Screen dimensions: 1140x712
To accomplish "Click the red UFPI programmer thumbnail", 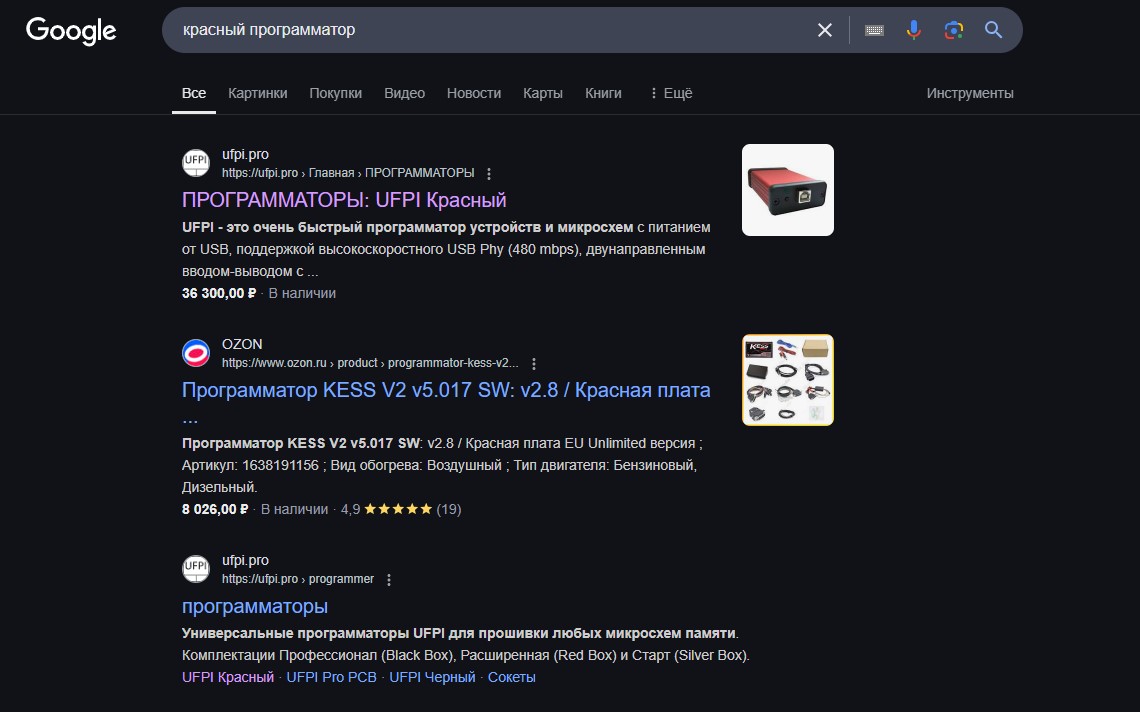I will click(787, 190).
